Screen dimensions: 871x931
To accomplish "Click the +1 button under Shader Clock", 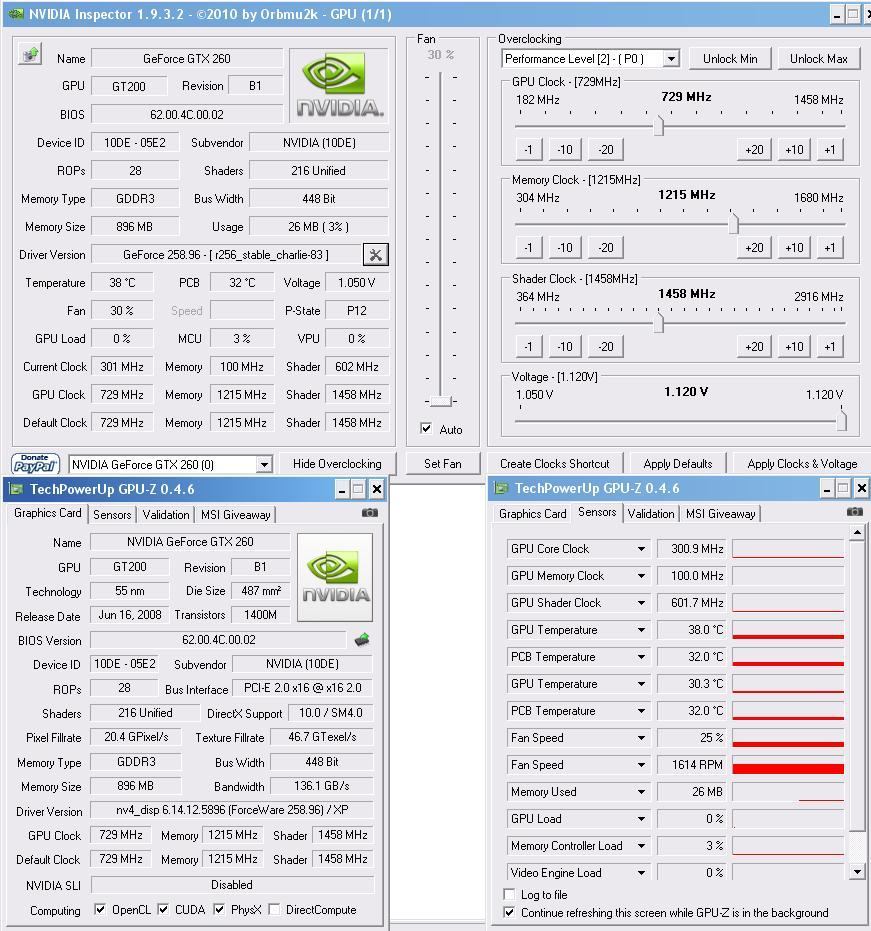I will point(829,347).
